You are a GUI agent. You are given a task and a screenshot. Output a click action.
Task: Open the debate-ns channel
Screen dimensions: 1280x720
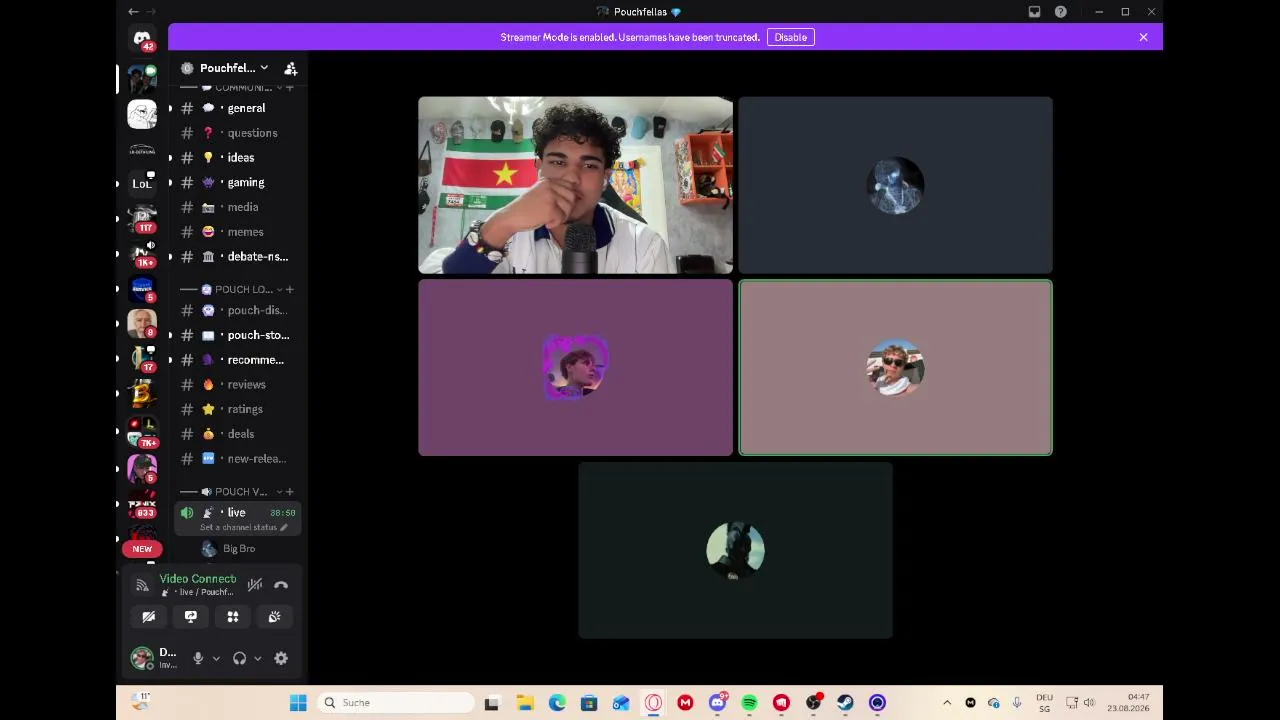(x=236, y=256)
